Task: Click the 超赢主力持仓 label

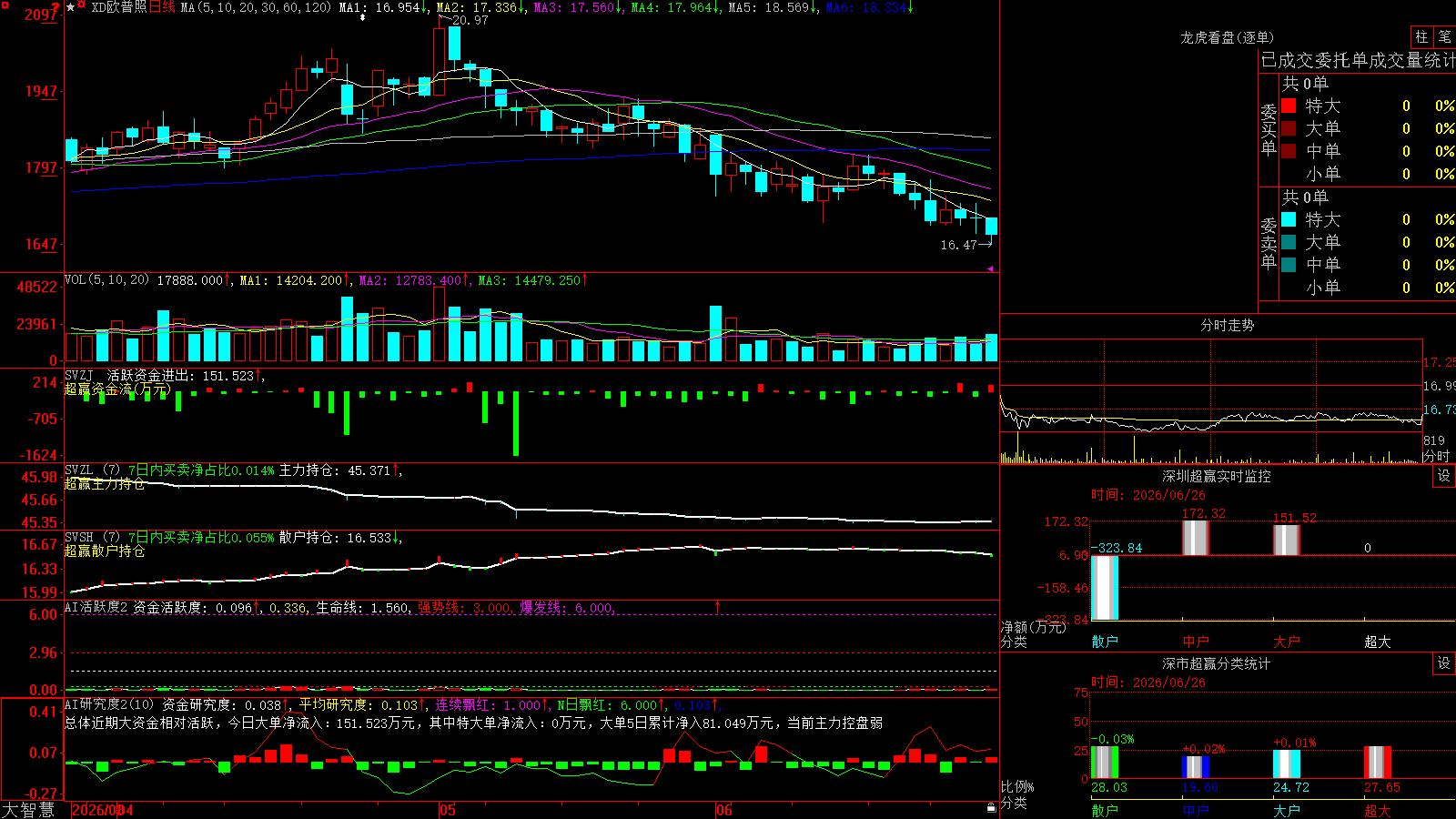Action: (105, 484)
